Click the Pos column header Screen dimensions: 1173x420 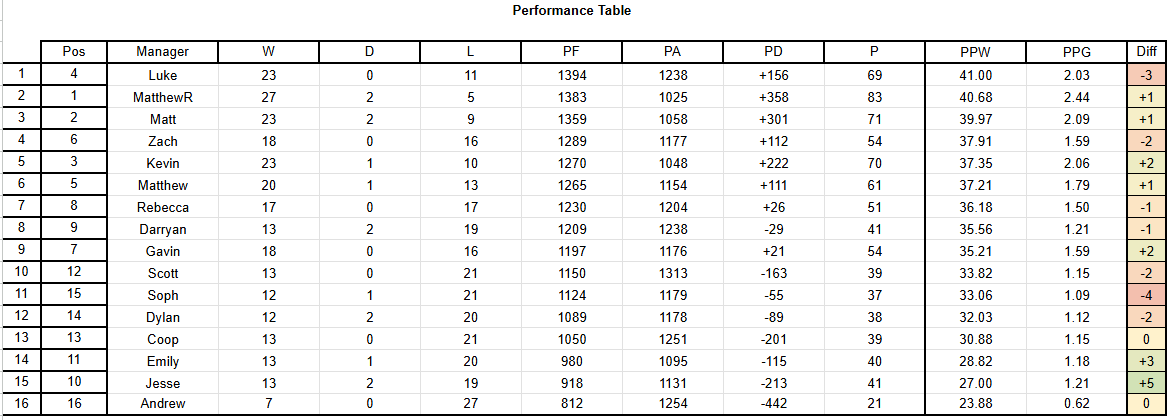tap(73, 52)
